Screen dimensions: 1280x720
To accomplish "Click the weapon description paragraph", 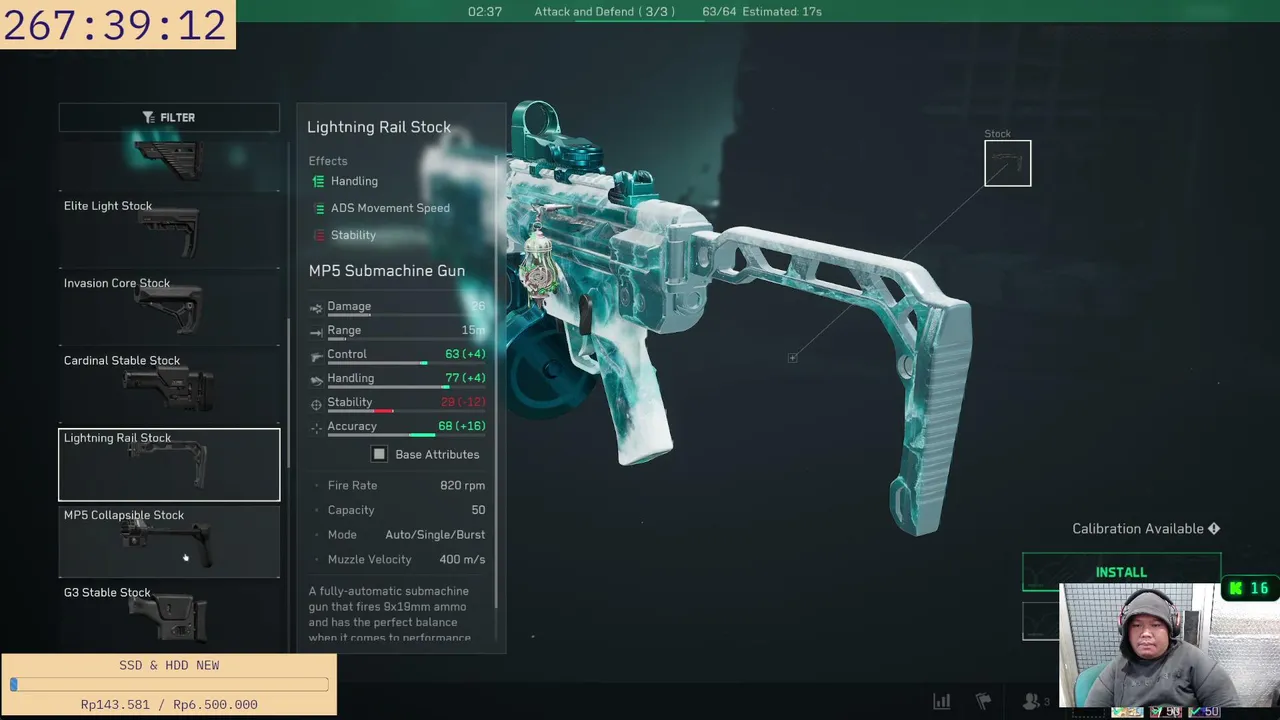I will tap(390, 614).
